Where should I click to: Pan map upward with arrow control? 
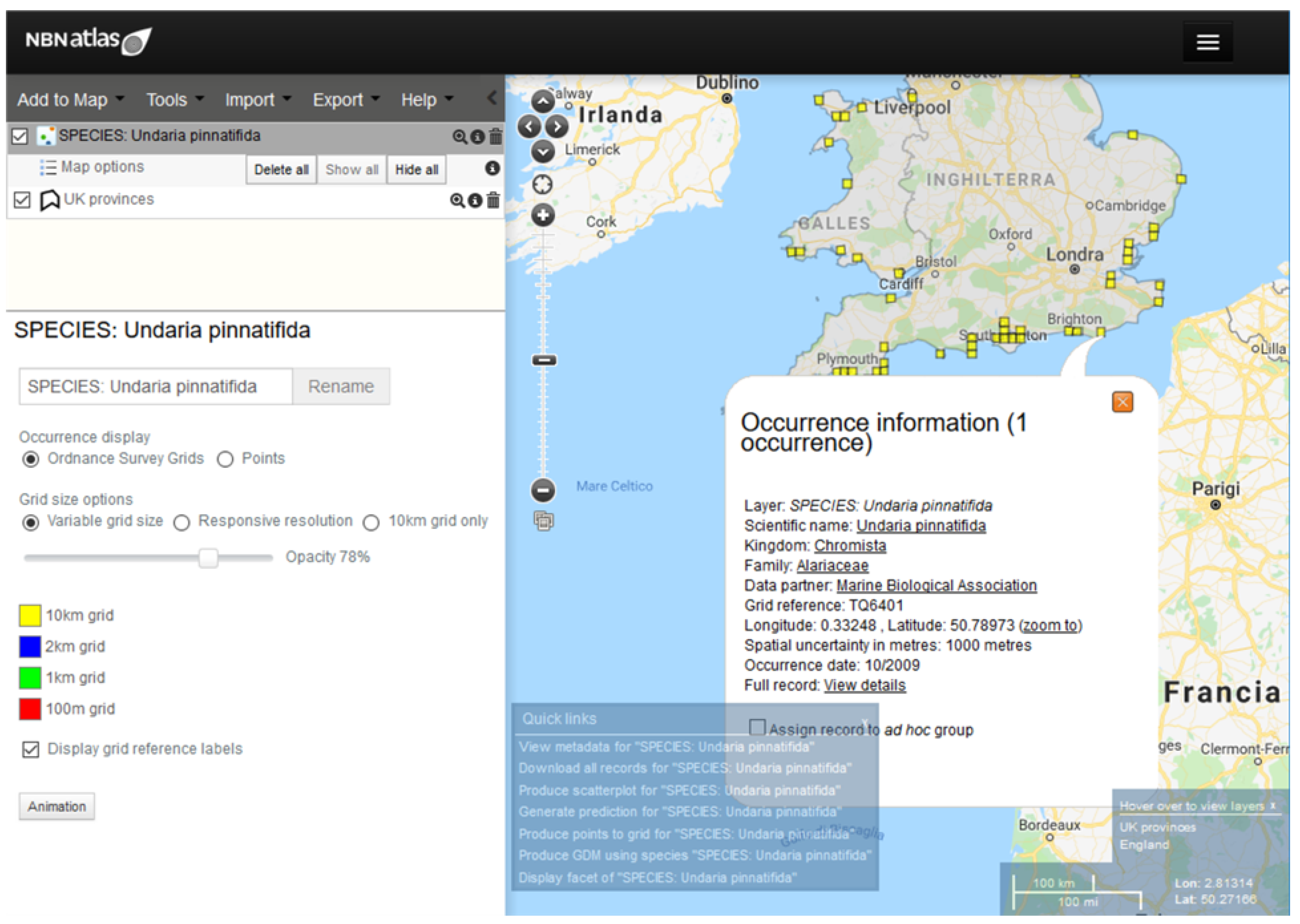click(542, 102)
